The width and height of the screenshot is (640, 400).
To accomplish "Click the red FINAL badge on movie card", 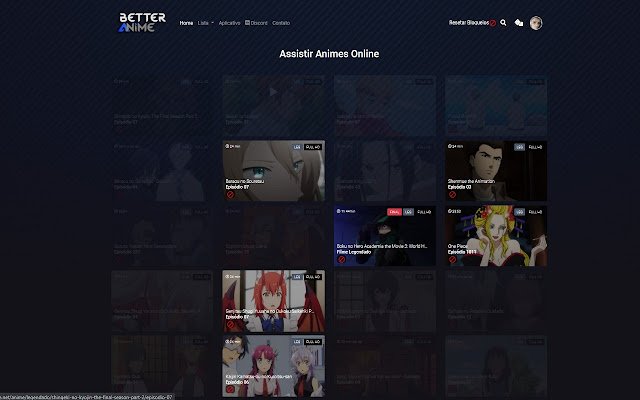I will pos(394,212).
